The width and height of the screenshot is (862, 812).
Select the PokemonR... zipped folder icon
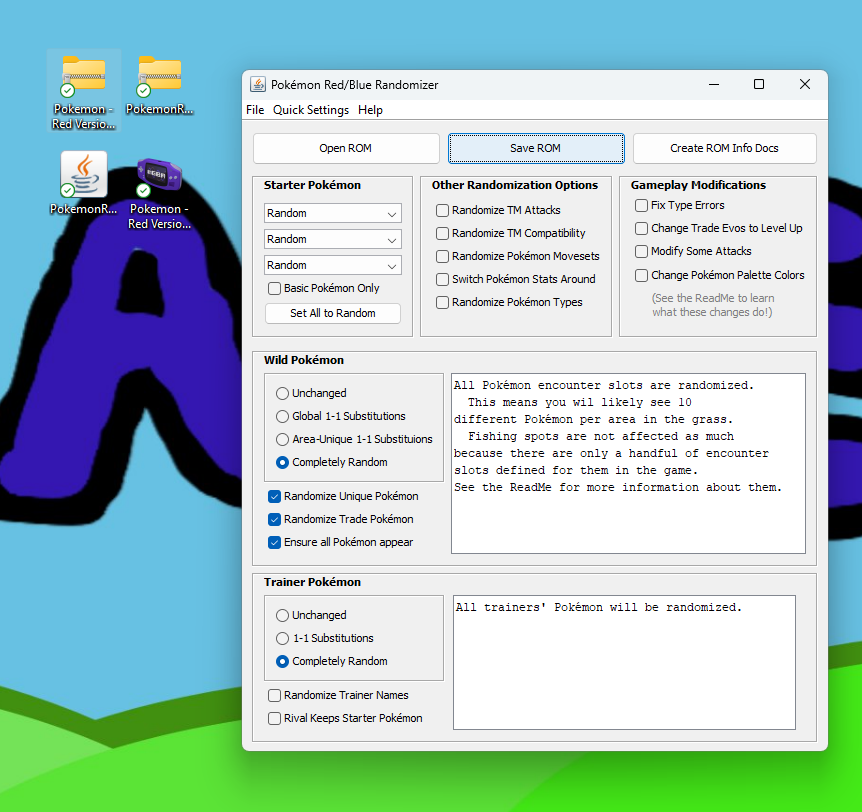coord(159,85)
